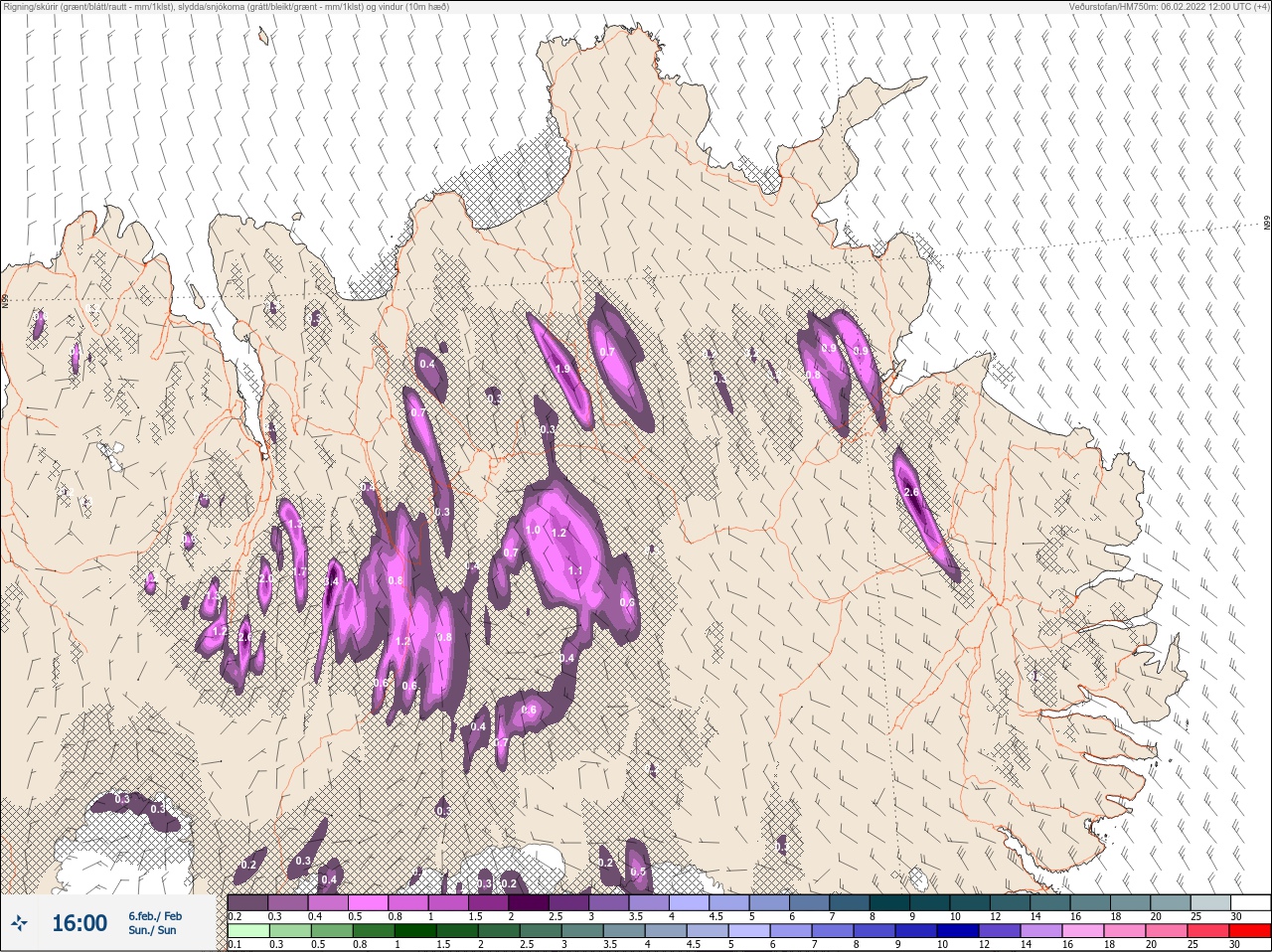Click the 0.1 label under the lower legend row

point(235,944)
